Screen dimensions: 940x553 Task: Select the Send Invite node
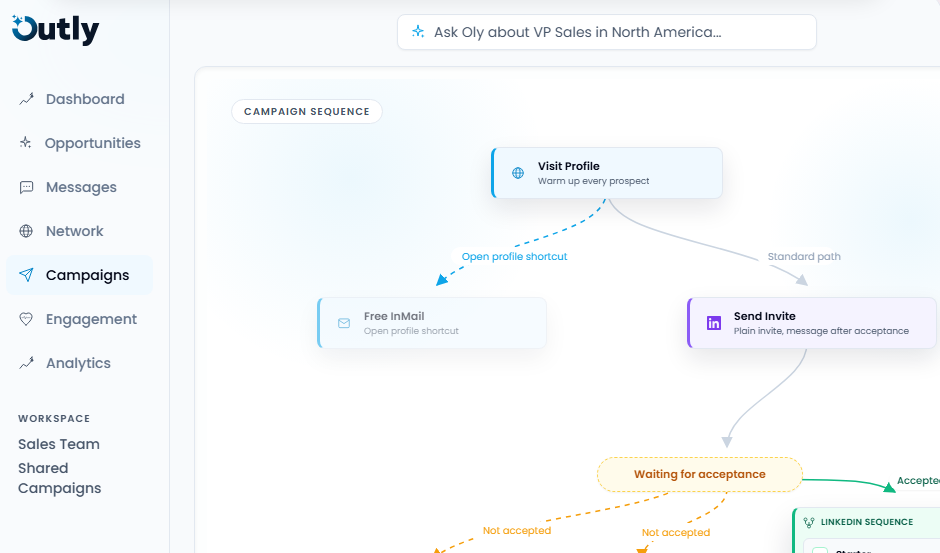tap(812, 323)
